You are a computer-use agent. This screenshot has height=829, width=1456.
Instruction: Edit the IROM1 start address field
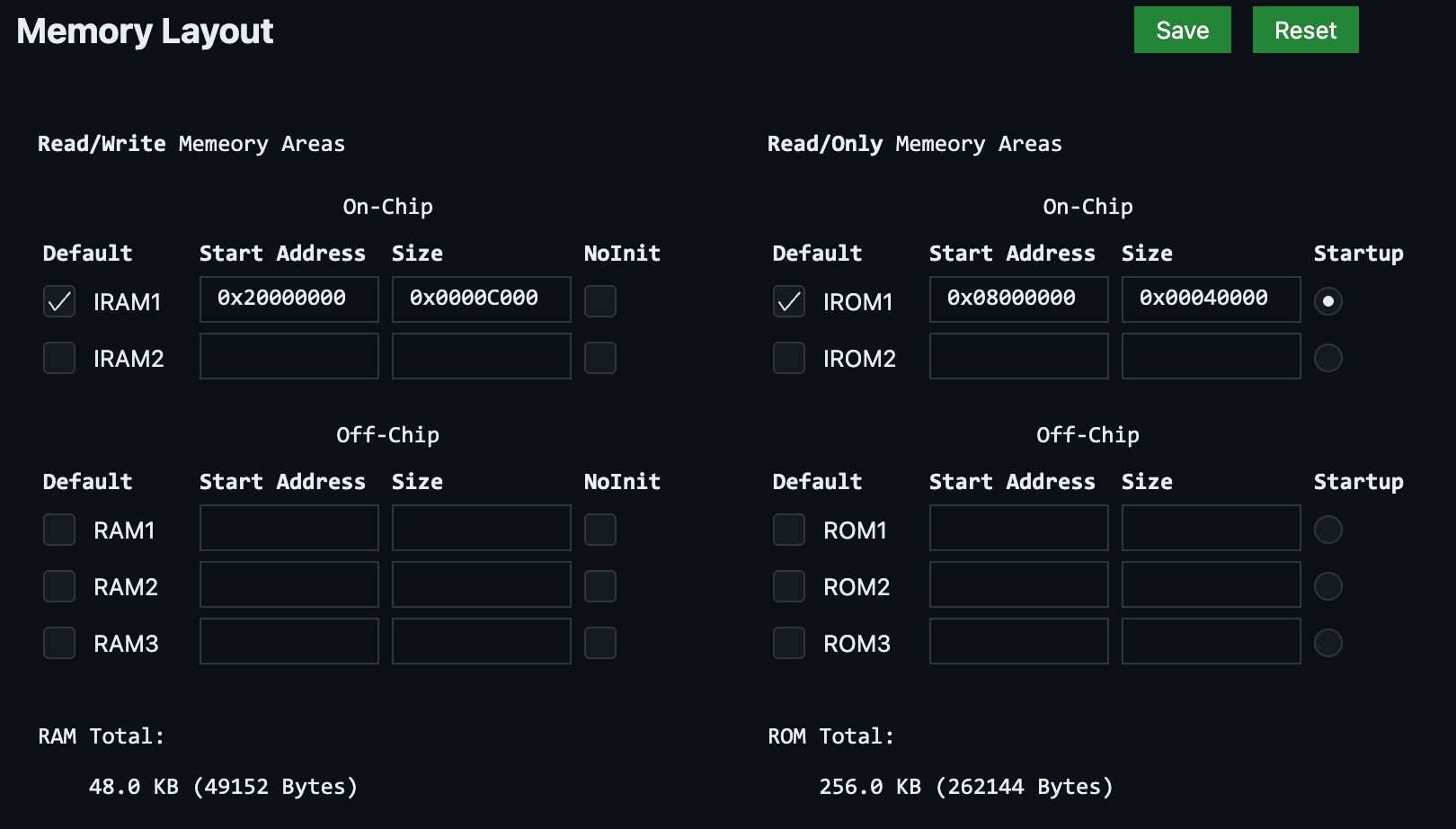(1018, 299)
